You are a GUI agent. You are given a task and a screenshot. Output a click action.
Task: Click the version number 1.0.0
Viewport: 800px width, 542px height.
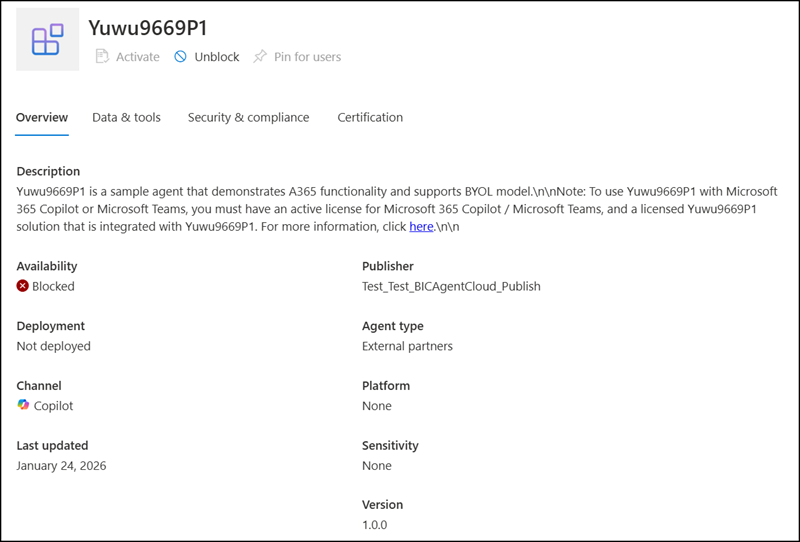374,525
